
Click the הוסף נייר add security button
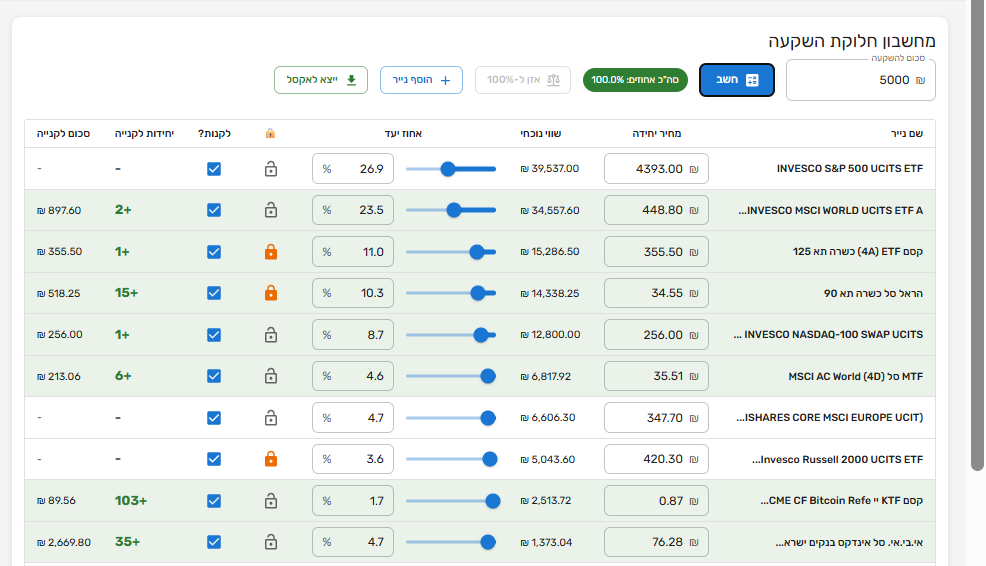421,80
